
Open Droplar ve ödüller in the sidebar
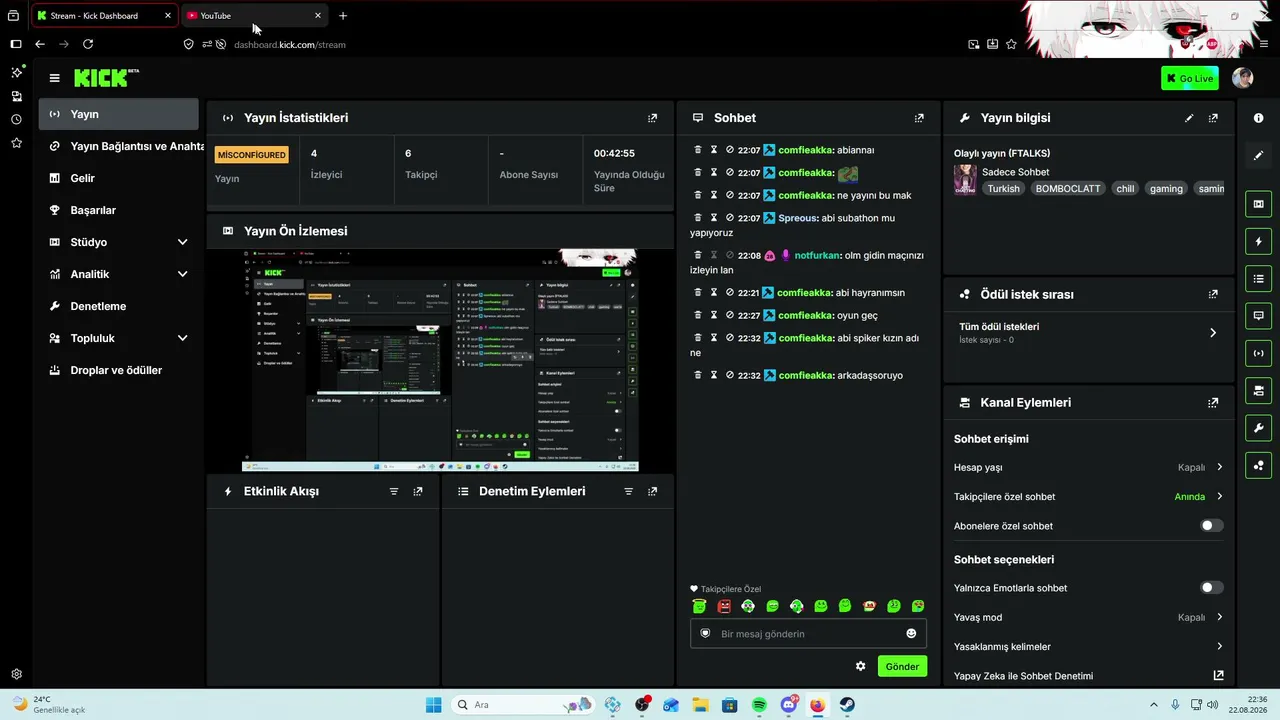[119, 370]
